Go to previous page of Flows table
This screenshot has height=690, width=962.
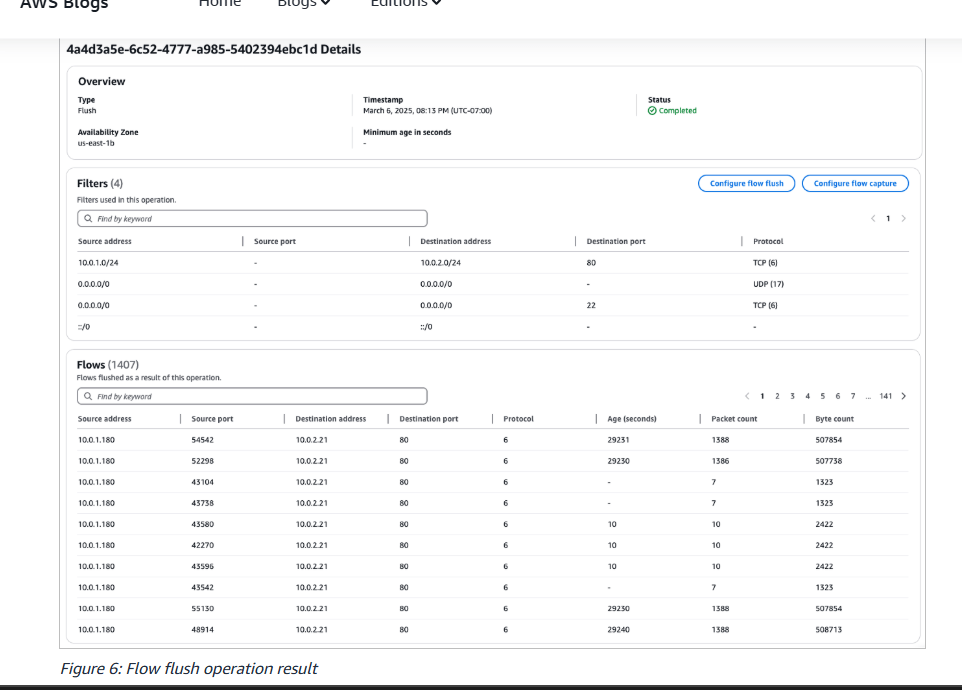[x=747, y=396]
